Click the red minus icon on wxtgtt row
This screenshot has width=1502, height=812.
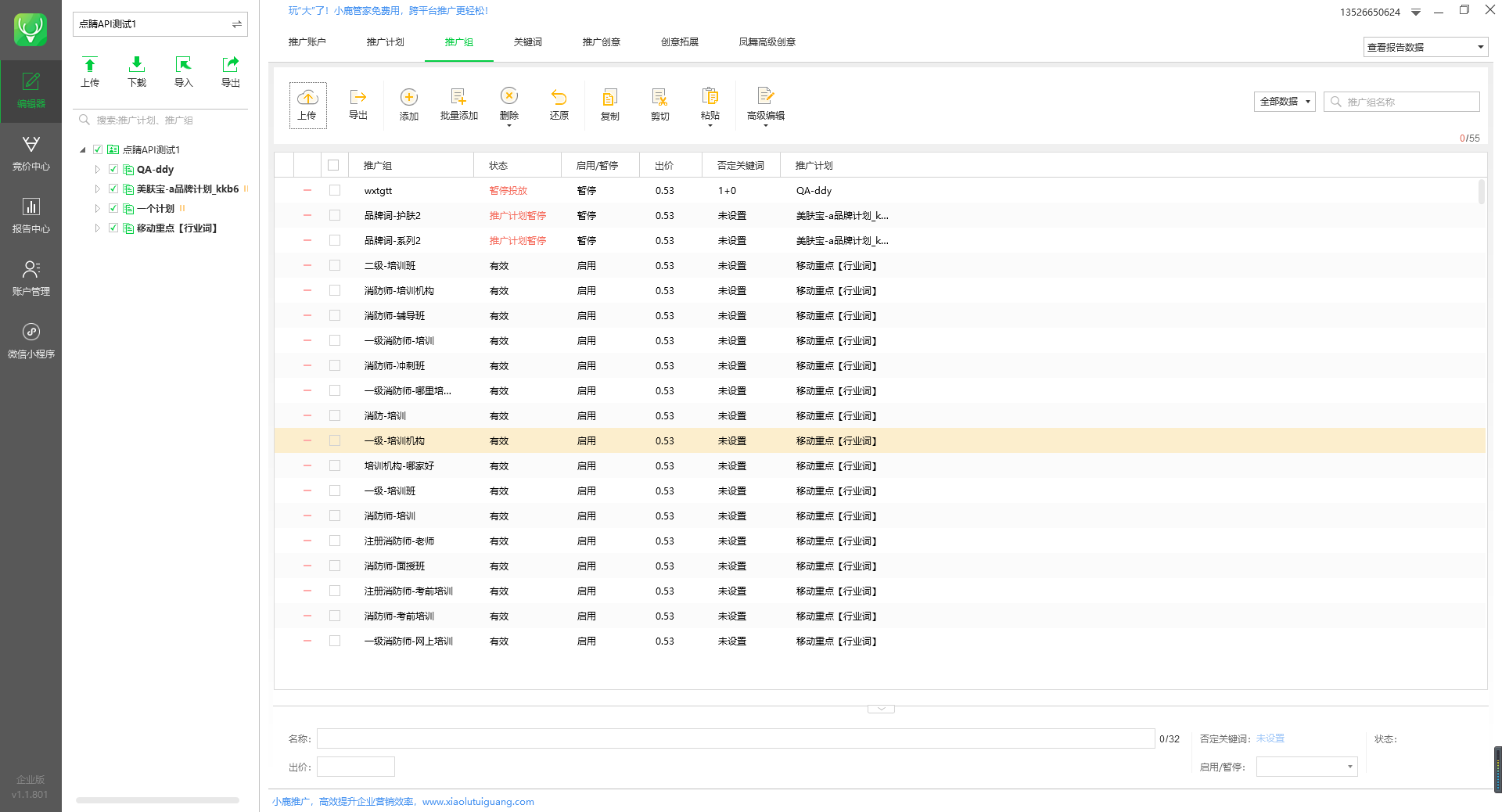(x=307, y=190)
